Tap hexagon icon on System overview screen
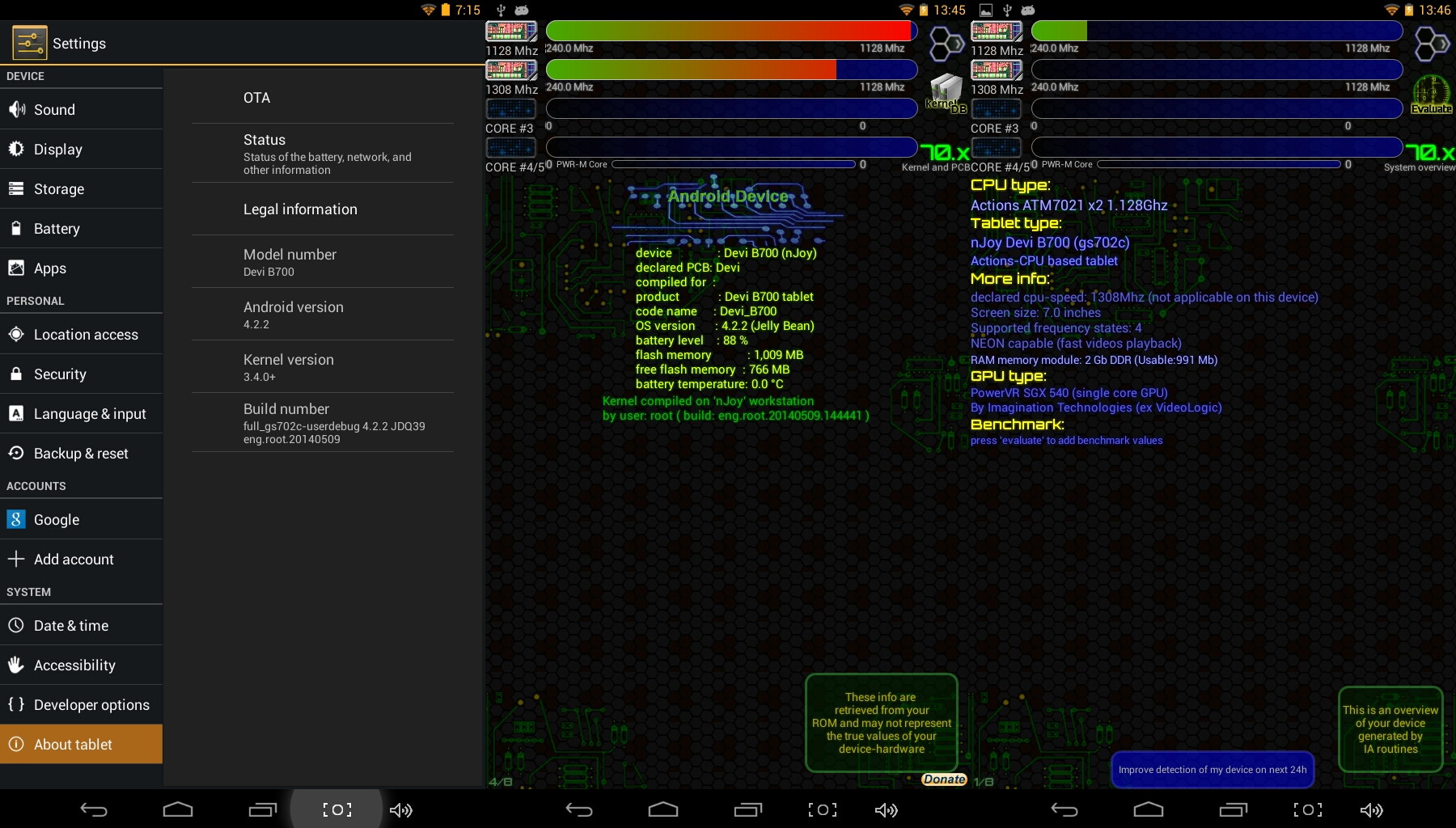 coord(1432,44)
